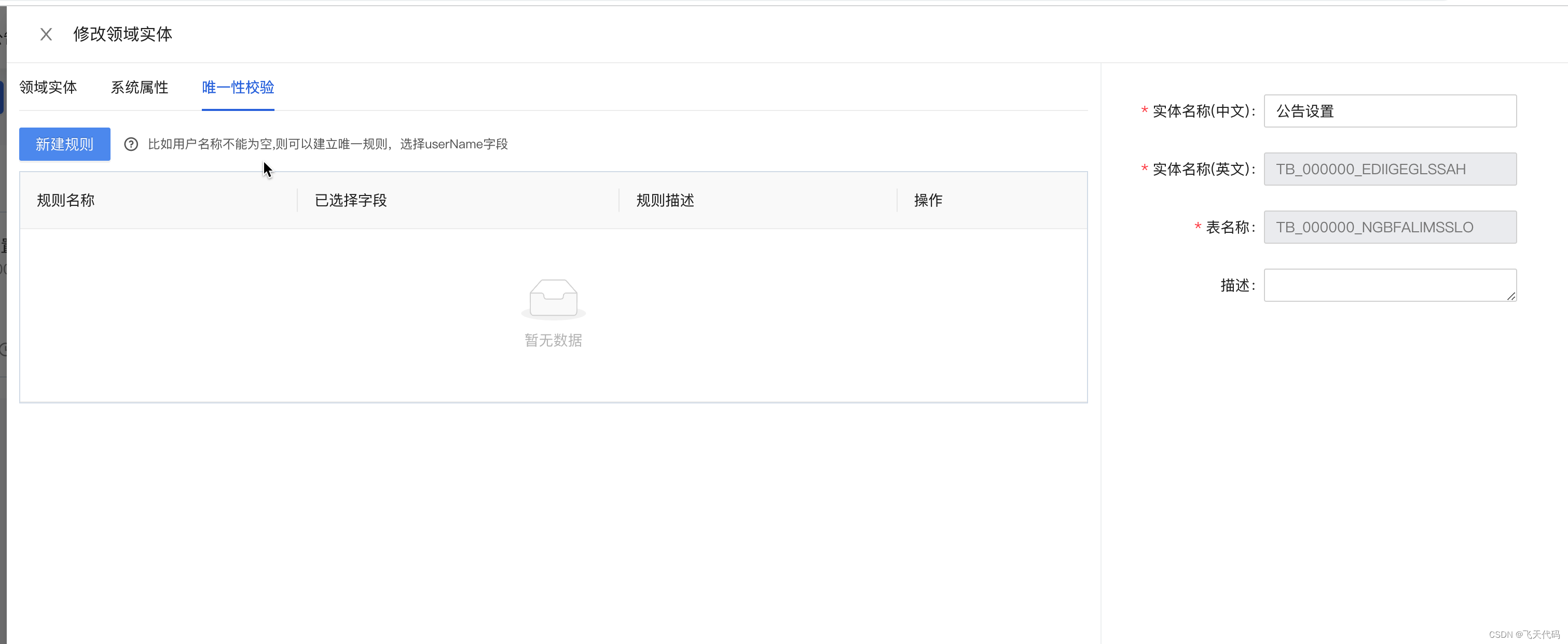Click the 规则名称 column header
Screen dimensions: 1568x644
66,200
